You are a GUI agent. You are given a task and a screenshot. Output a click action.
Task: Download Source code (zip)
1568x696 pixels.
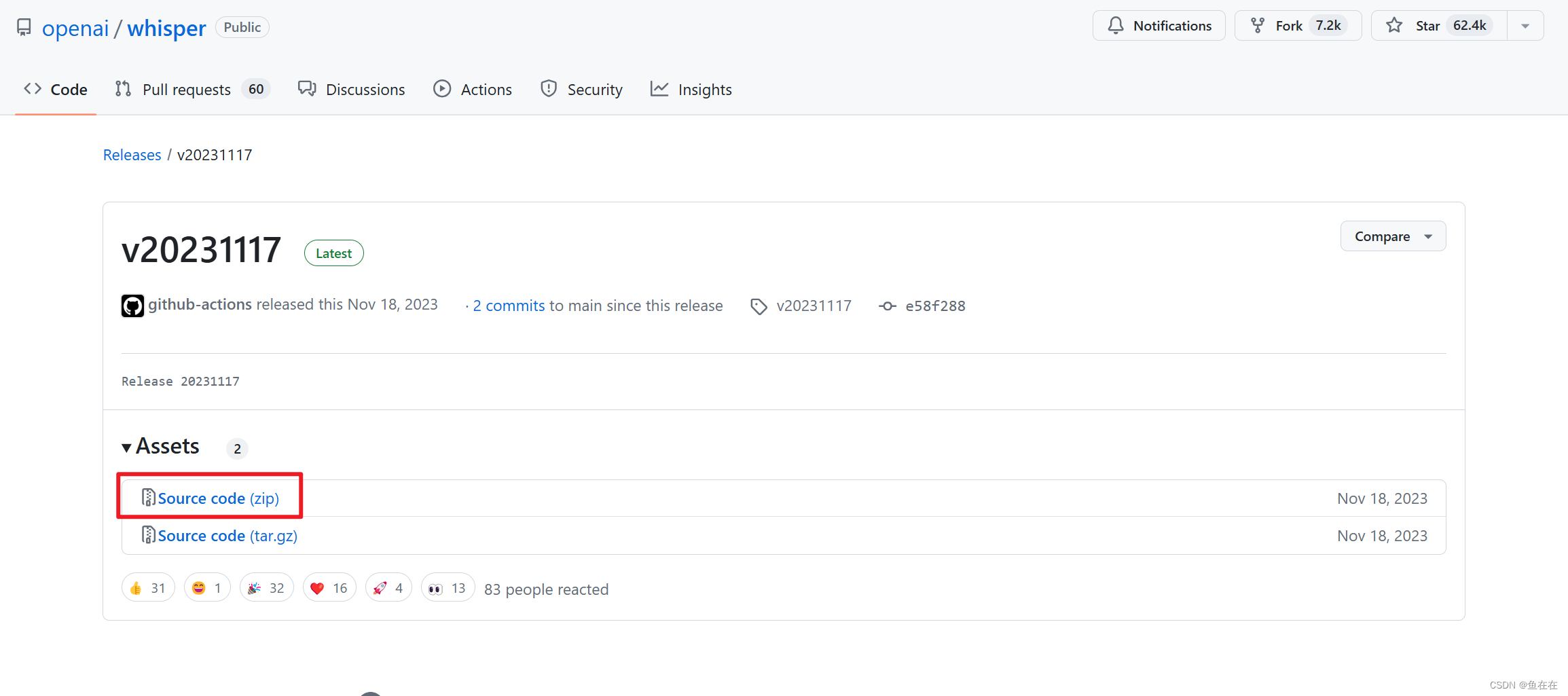(x=219, y=498)
